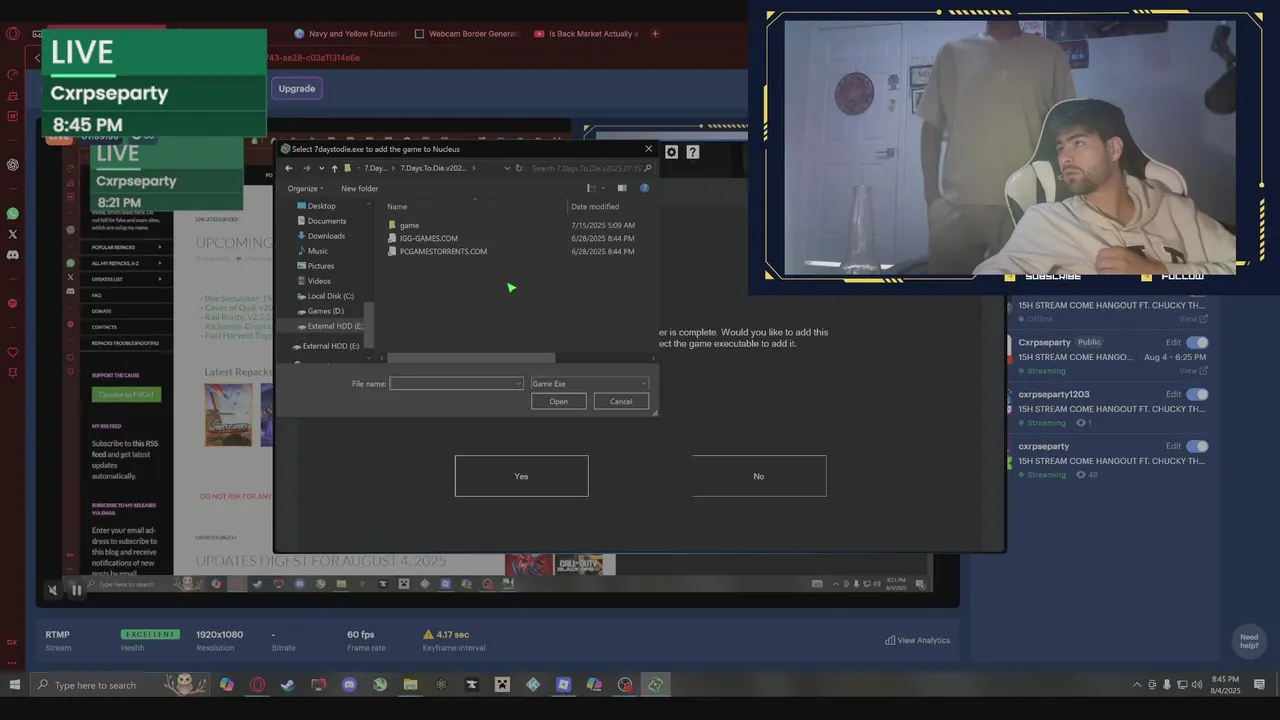Click the Cancel button in file dialog
This screenshot has width=1280, height=720.
coord(621,401)
